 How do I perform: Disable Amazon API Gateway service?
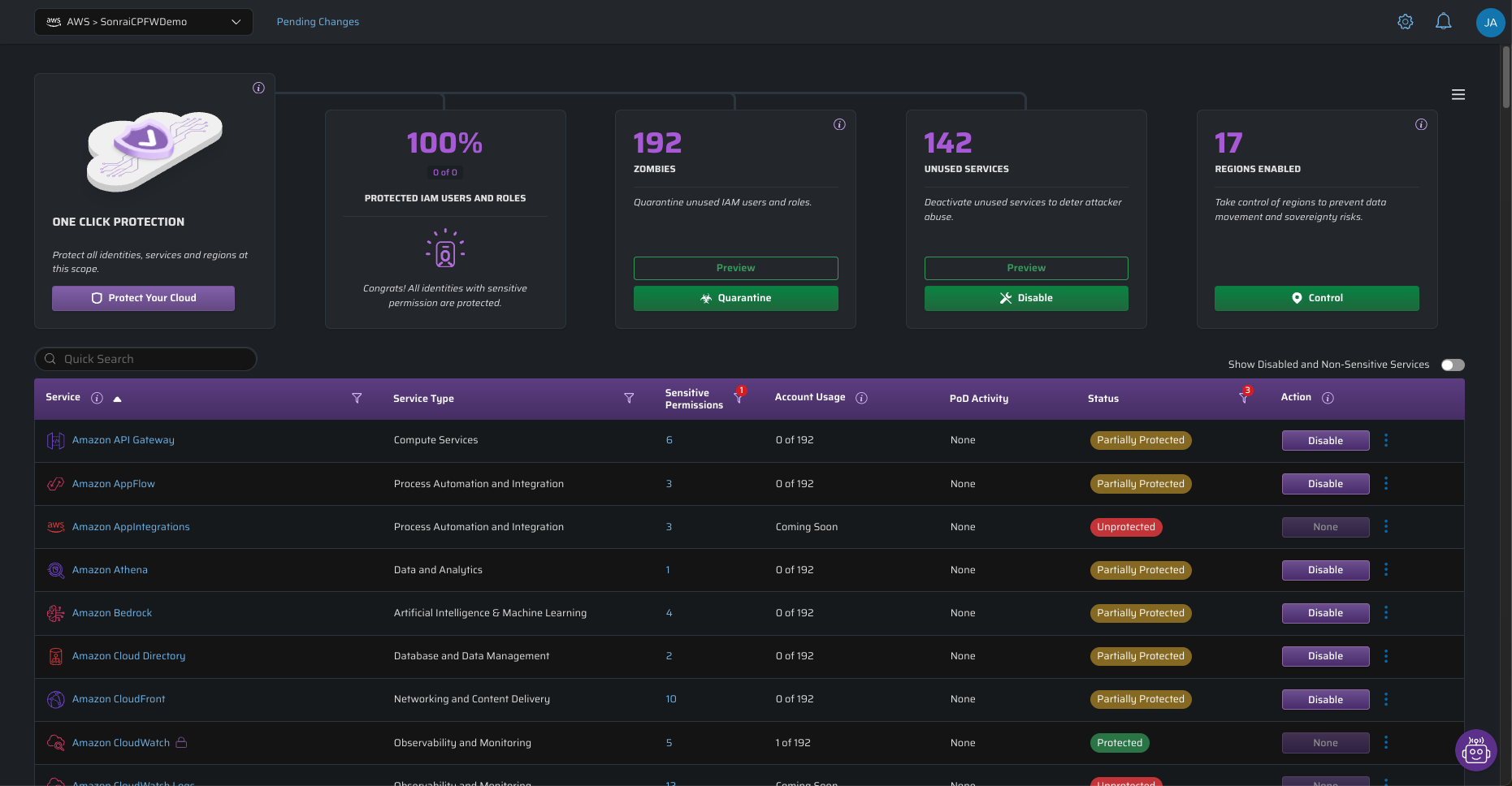coord(1325,441)
